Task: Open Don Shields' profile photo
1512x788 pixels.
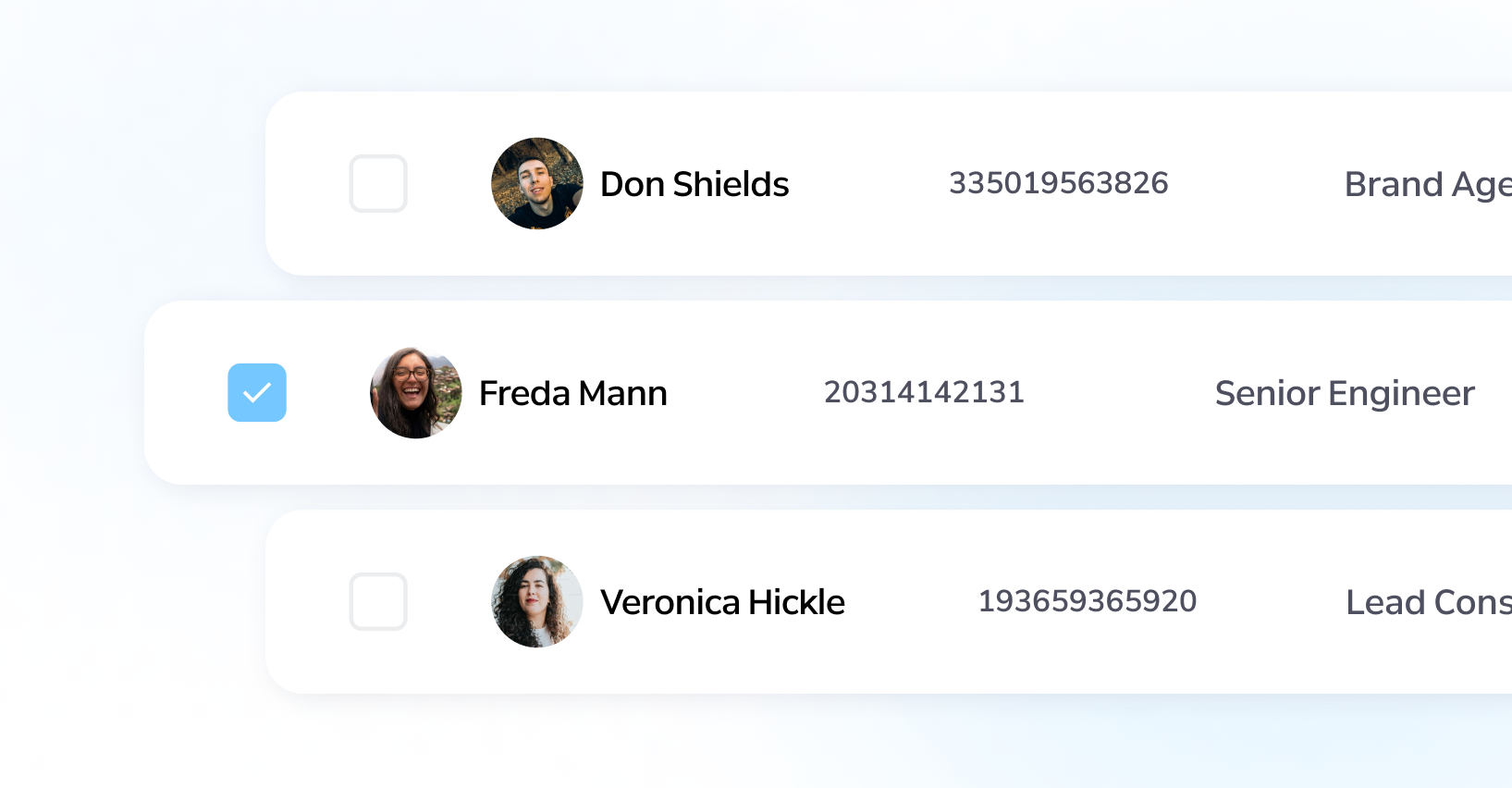Action: coord(537,183)
